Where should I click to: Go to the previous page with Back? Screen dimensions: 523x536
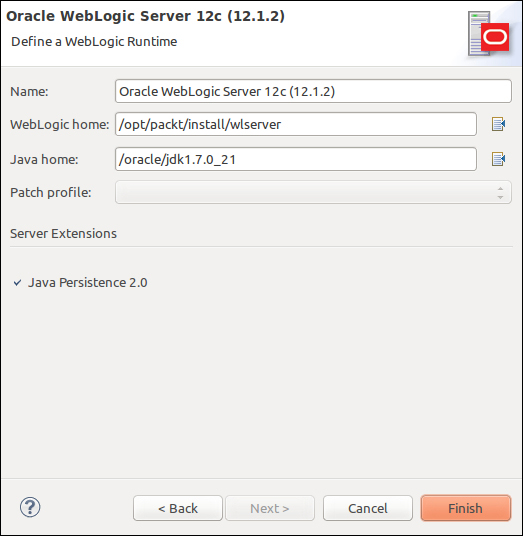178,508
